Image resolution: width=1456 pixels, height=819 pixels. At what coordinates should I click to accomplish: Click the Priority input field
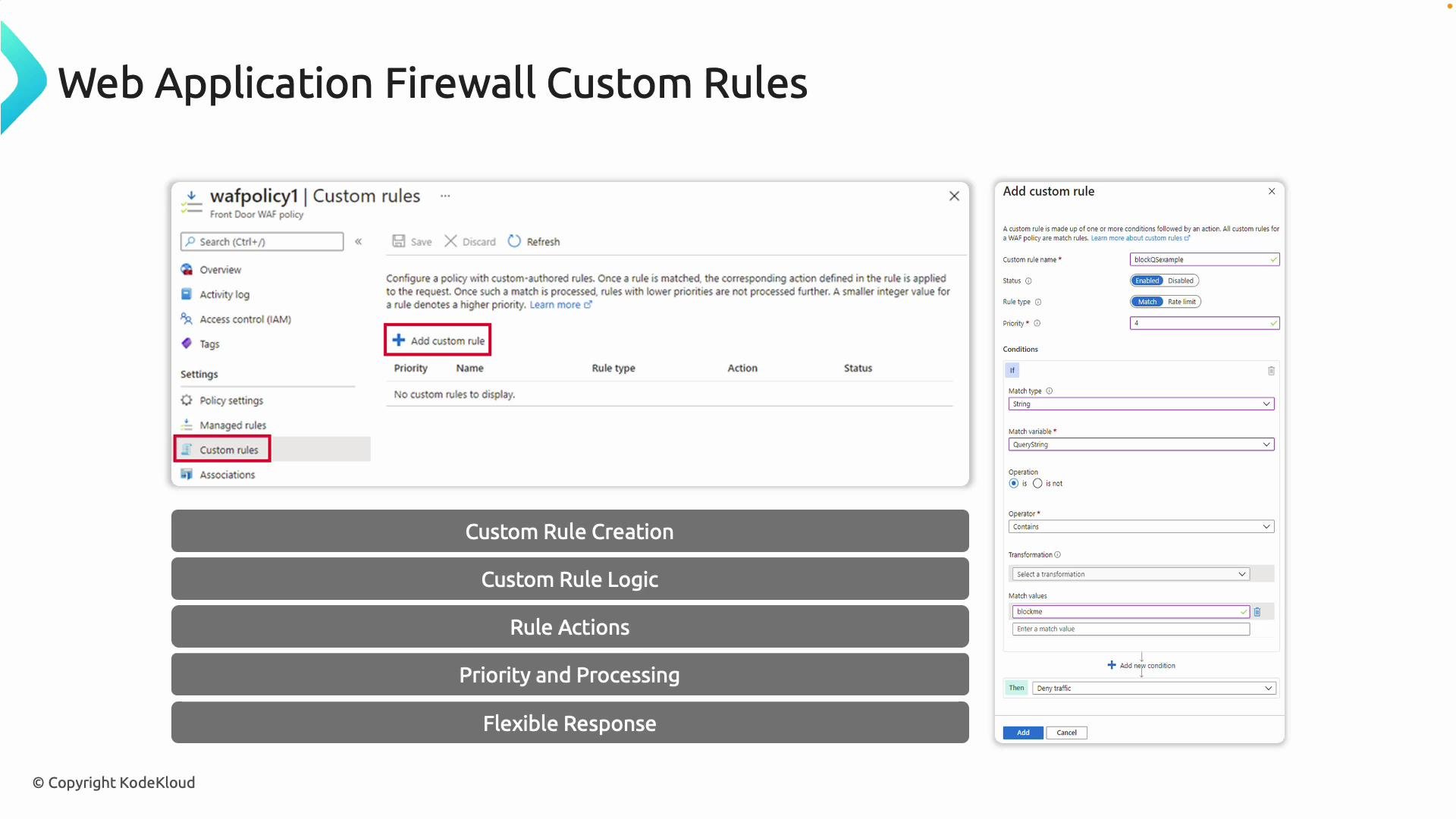point(1204,323)
